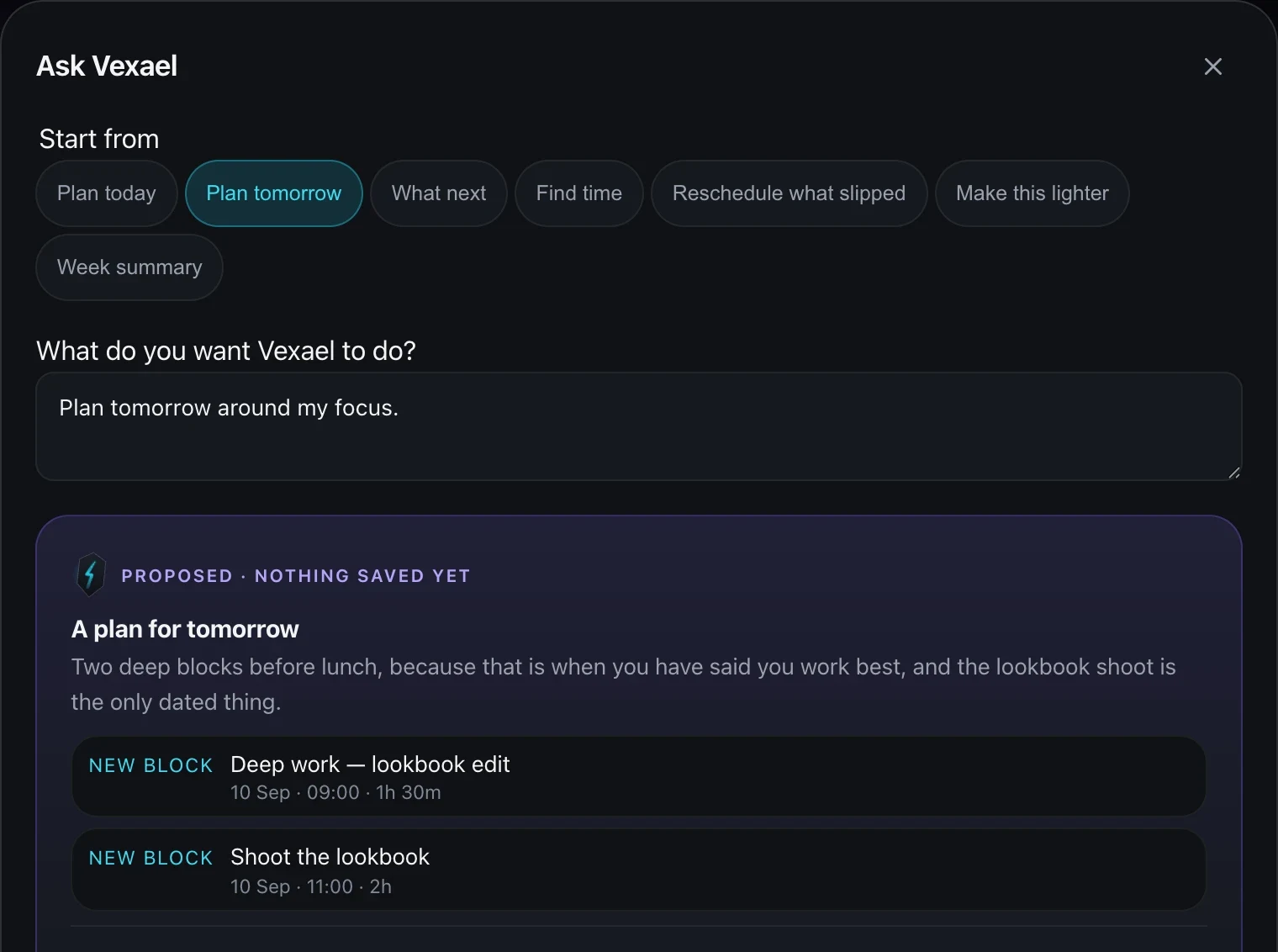Click the '10 Sep · 11:00 · 2h' time
The width and height of the screenshot is (1278, 952).
click(311, 886)
